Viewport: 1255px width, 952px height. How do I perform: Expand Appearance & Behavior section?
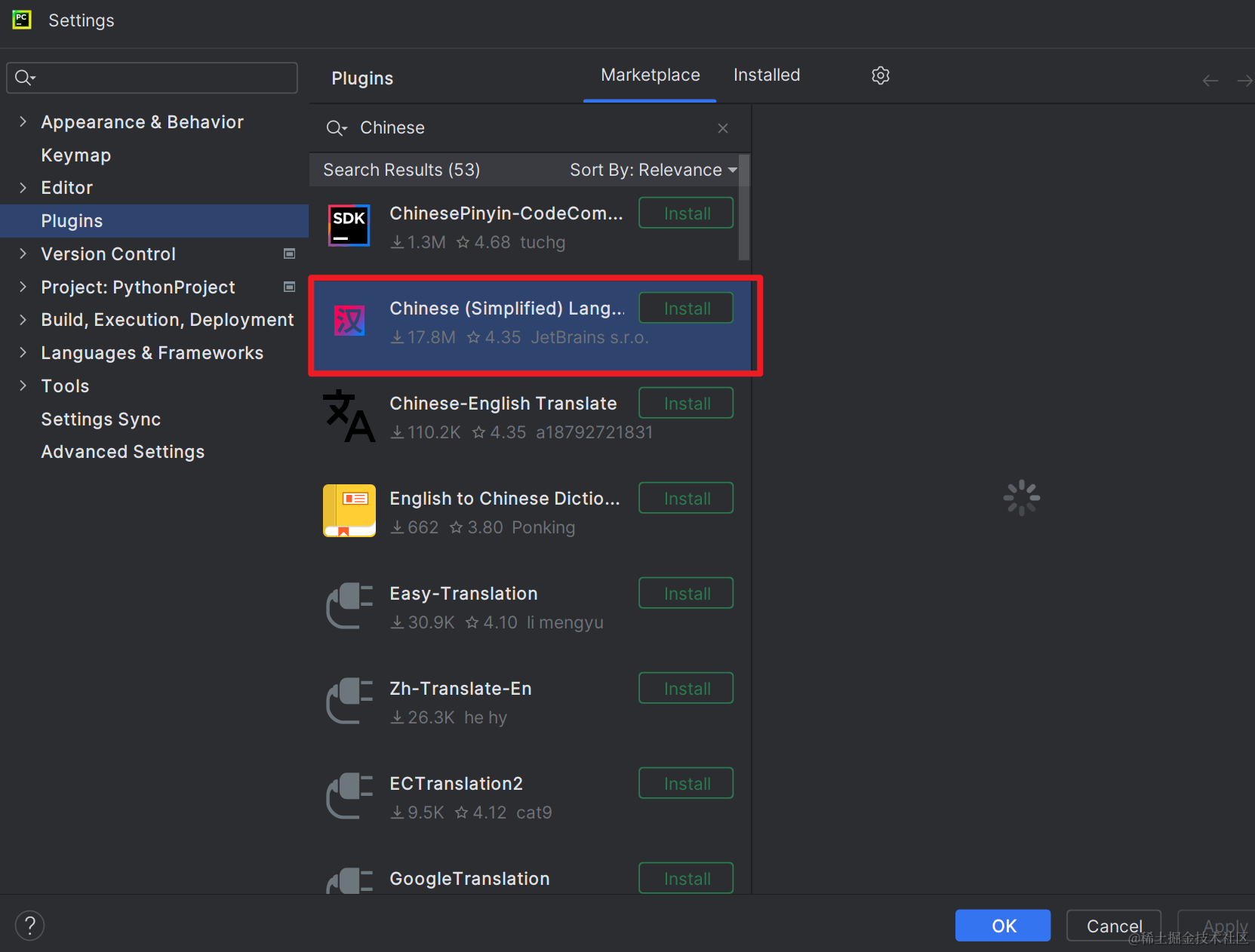(x=23, y=121)
